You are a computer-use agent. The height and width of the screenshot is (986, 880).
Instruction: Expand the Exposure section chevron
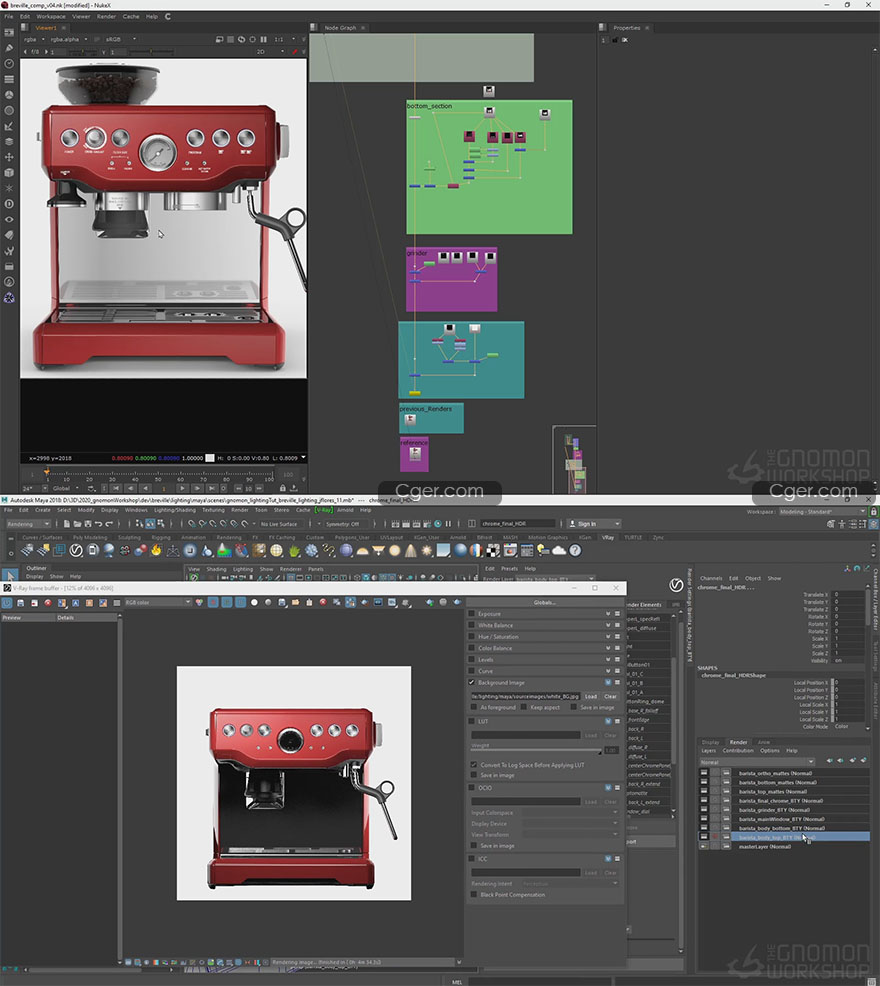(608, 614)
